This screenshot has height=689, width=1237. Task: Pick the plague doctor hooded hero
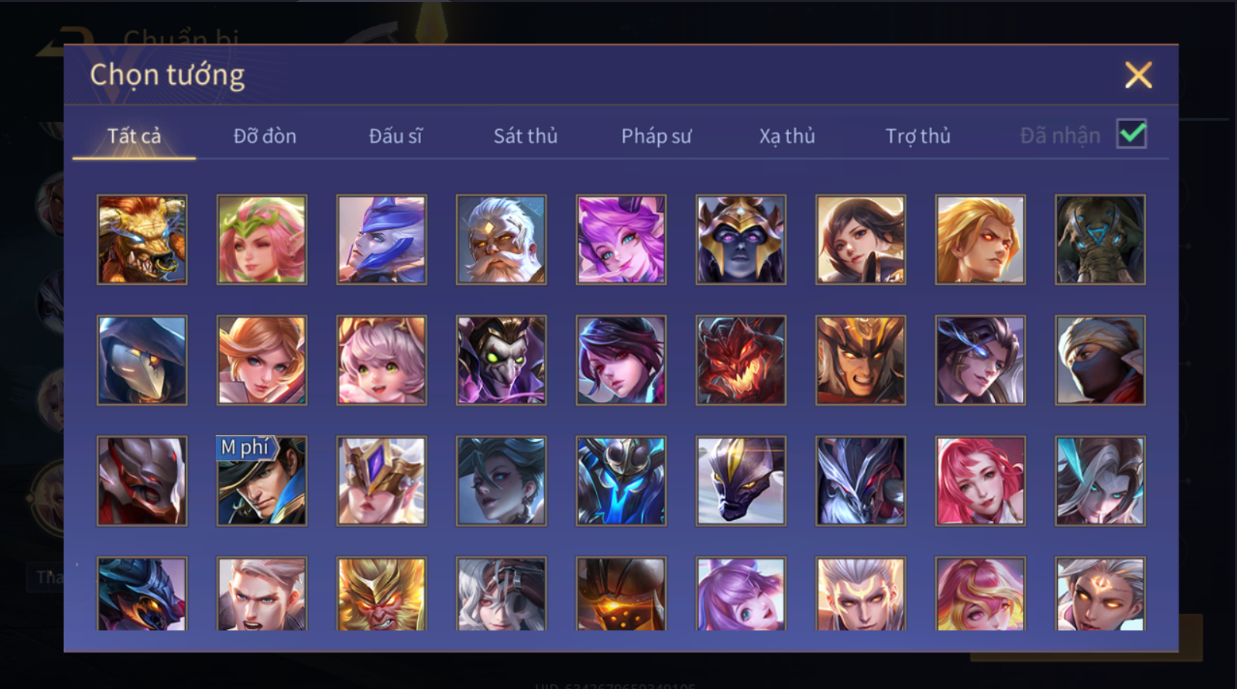(x=142, y=360)
